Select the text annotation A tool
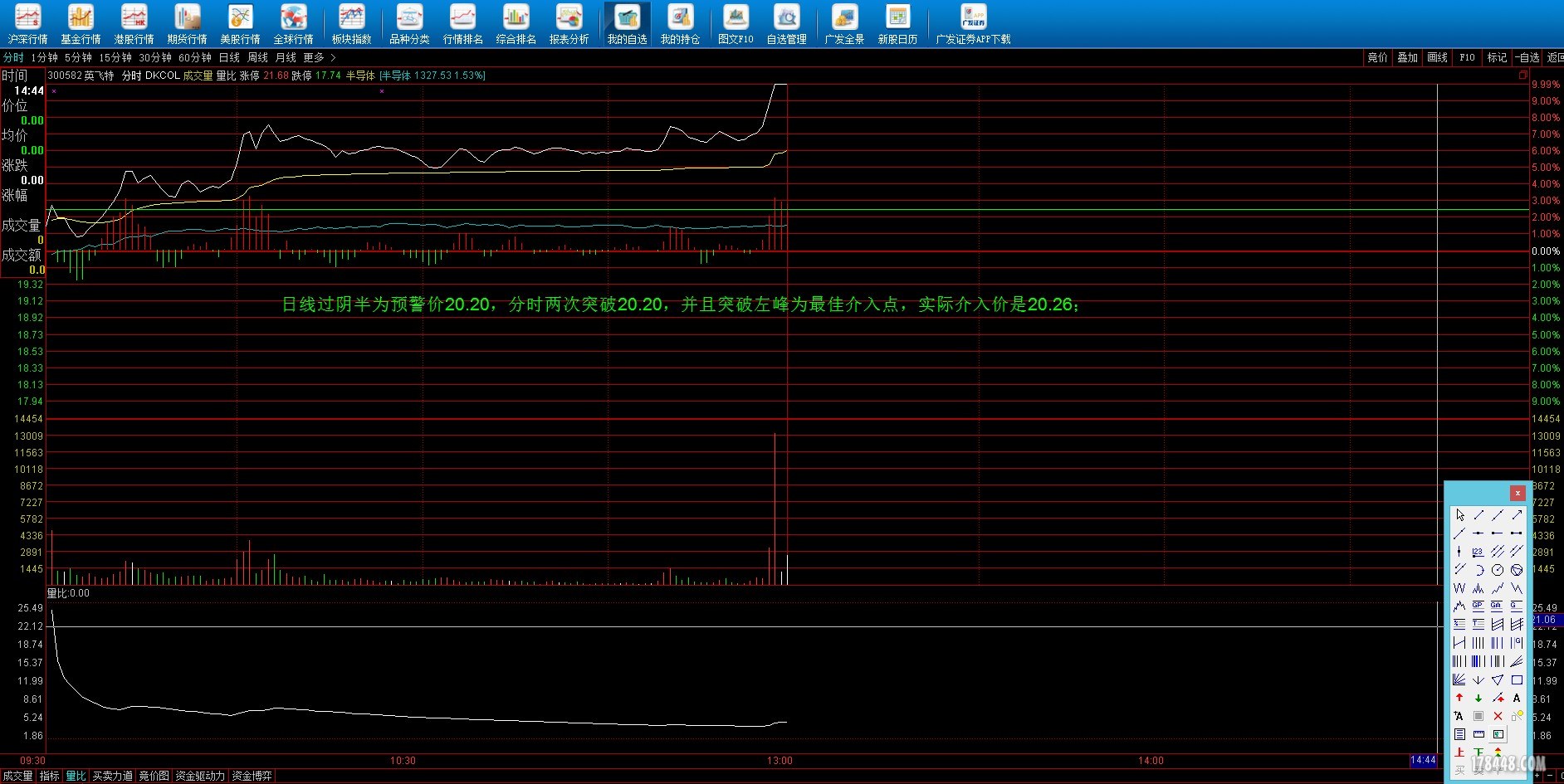The image size is (1564, 784). pos(1517,698)
